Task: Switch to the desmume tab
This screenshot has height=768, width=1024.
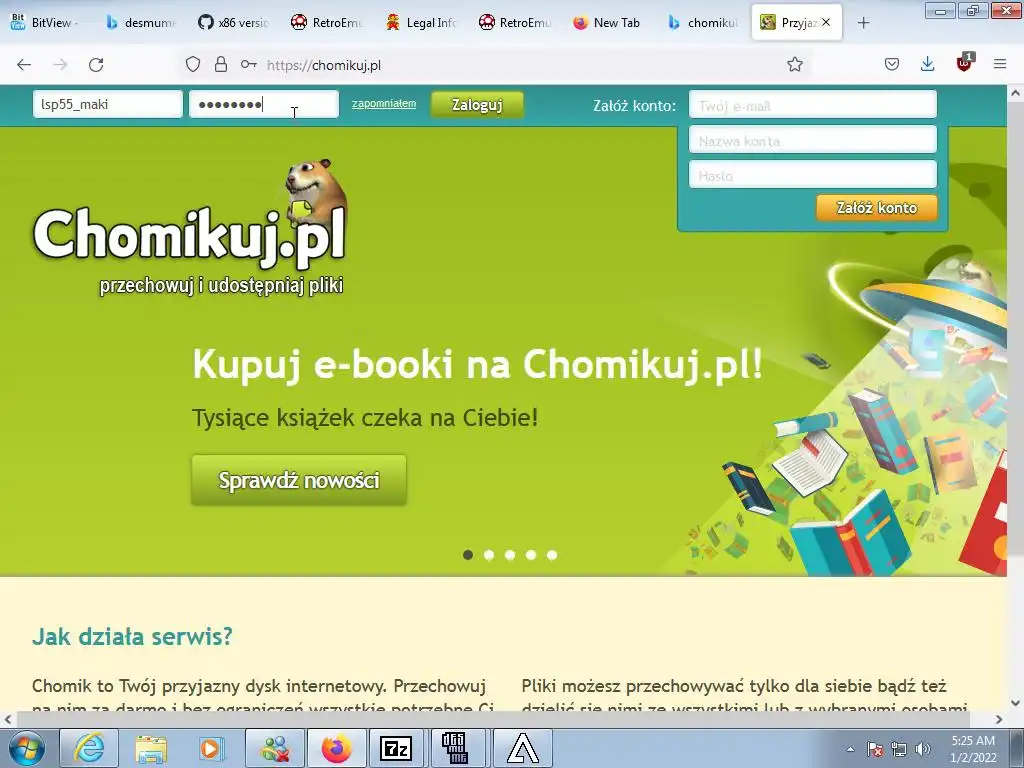Action: tap(141, 23)
